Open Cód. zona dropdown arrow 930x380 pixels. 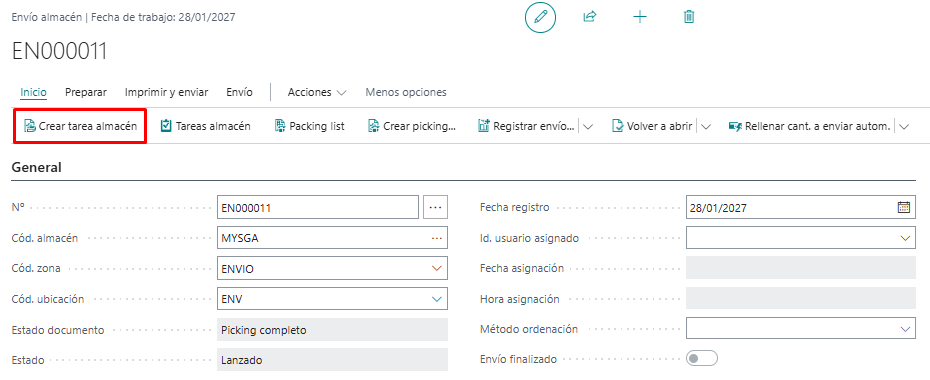(x=437, y=269)
